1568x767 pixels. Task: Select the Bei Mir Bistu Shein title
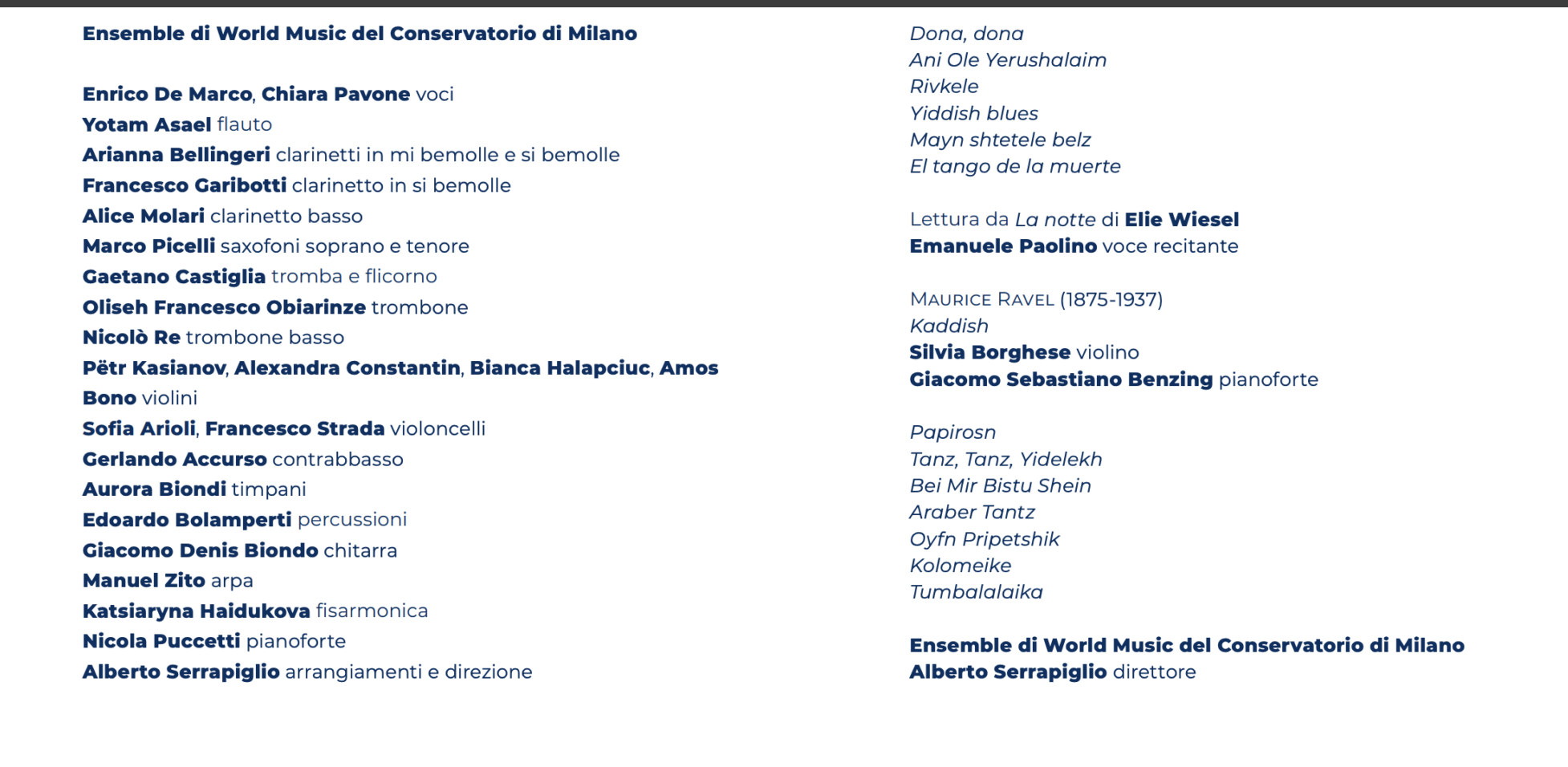click(x=1000, y=486)
